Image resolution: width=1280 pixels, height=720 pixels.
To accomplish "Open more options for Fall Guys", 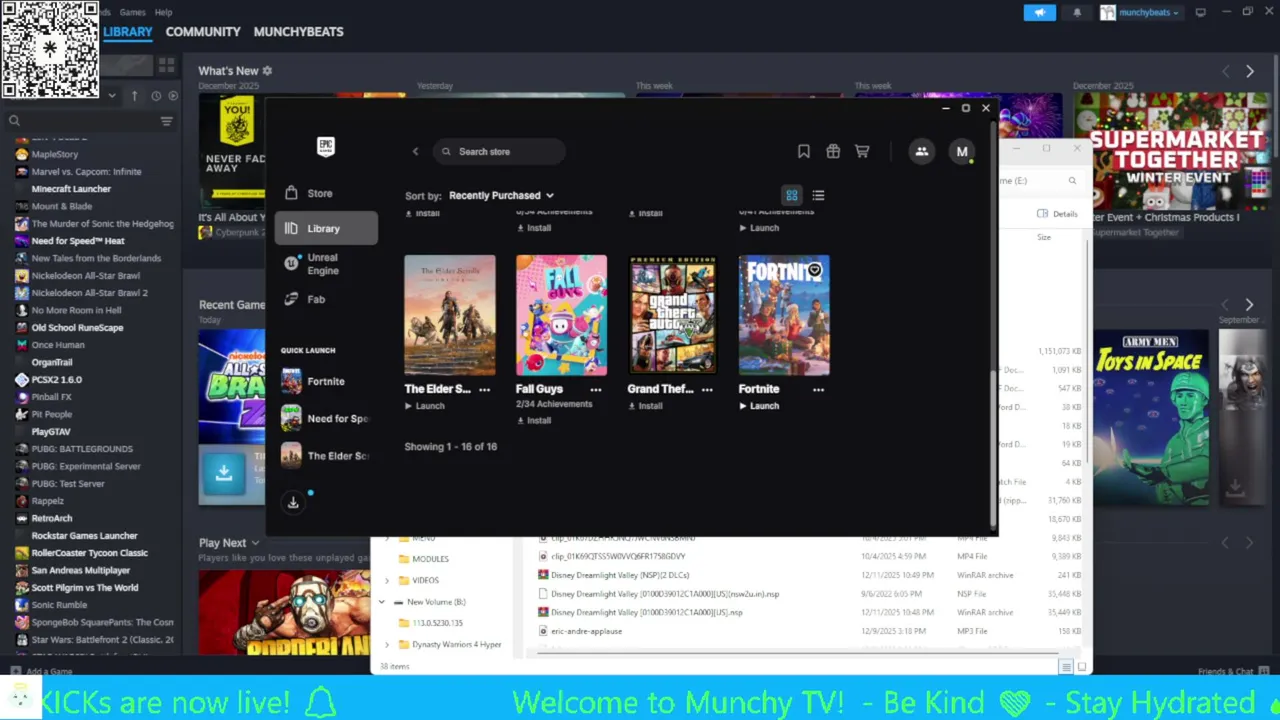I will (x=596, y=389).
